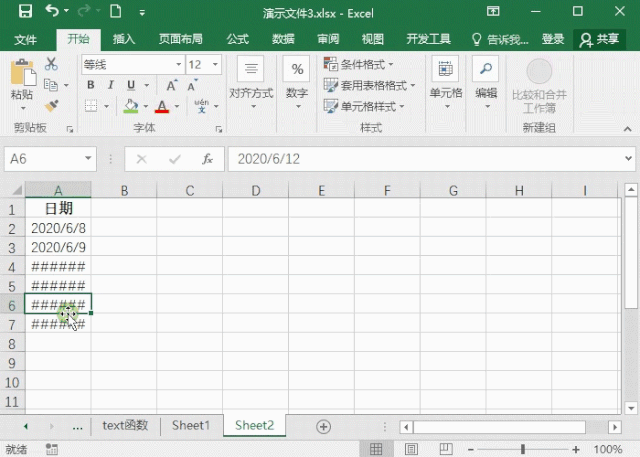Open the ribbon display options
Viewport: 640px width, 457px height.
click(493, 11)
